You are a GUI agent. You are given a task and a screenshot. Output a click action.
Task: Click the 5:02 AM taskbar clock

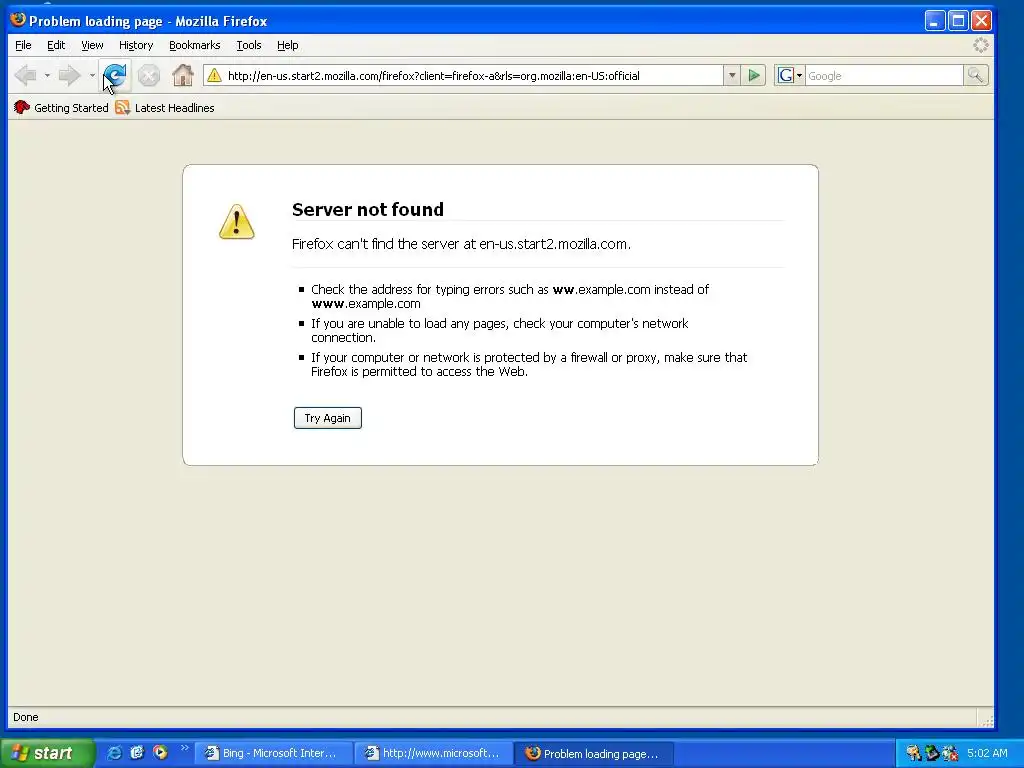tap(987, 753)
